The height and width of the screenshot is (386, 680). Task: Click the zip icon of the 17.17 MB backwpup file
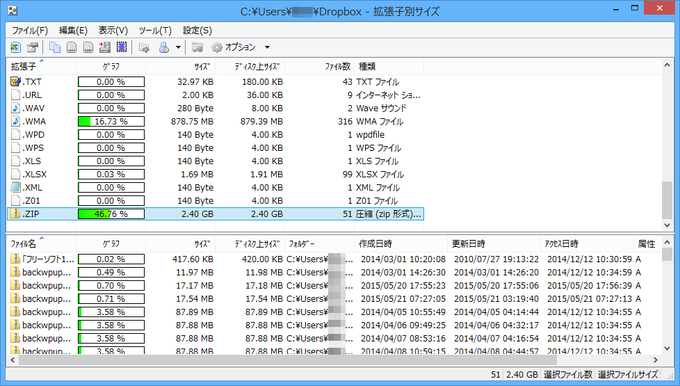pyautogui.click(x=16, y=285)
